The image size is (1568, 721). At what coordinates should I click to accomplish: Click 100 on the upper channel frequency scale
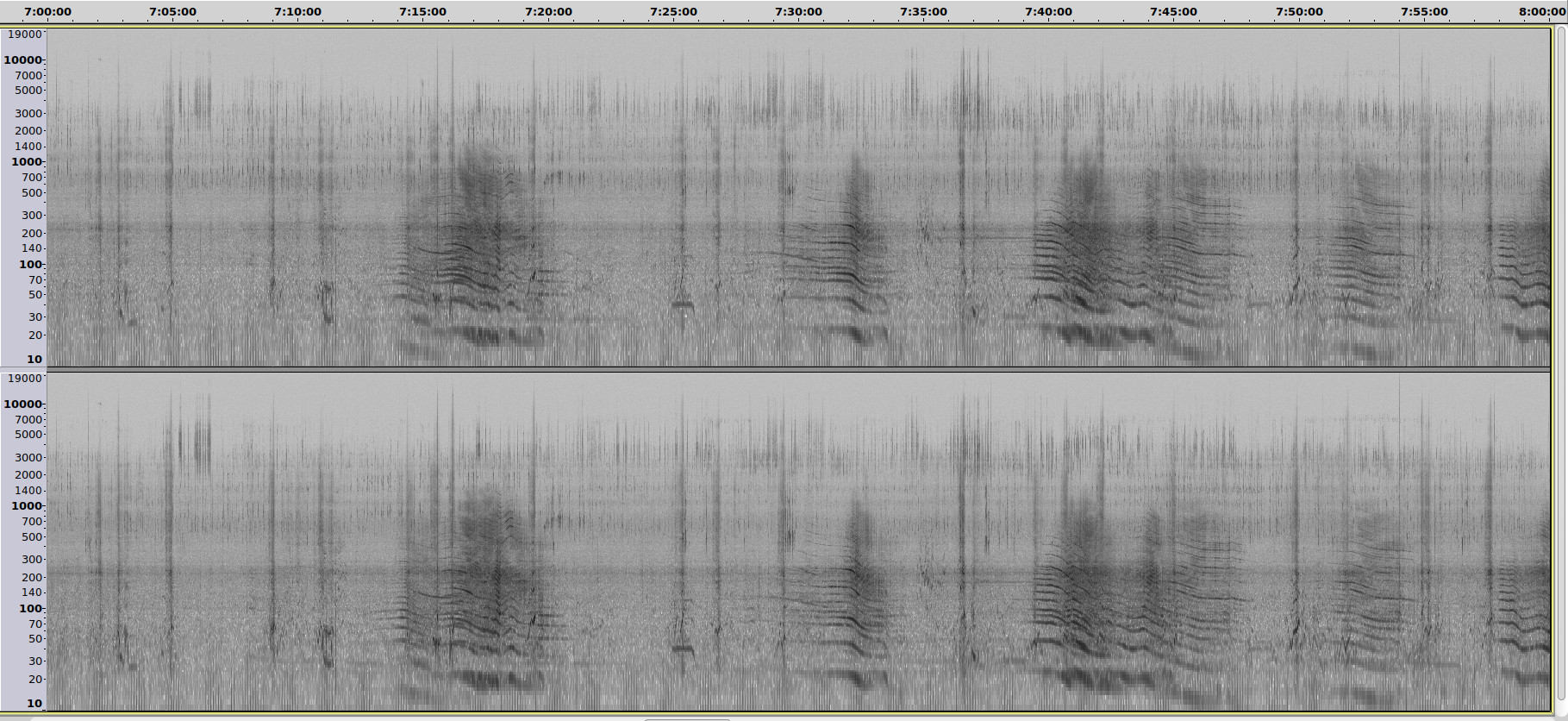(30, 265)
